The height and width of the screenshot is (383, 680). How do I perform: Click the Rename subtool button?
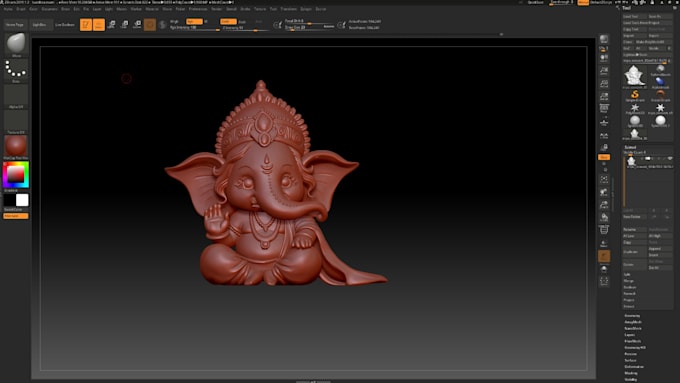[x=634, y=229]
